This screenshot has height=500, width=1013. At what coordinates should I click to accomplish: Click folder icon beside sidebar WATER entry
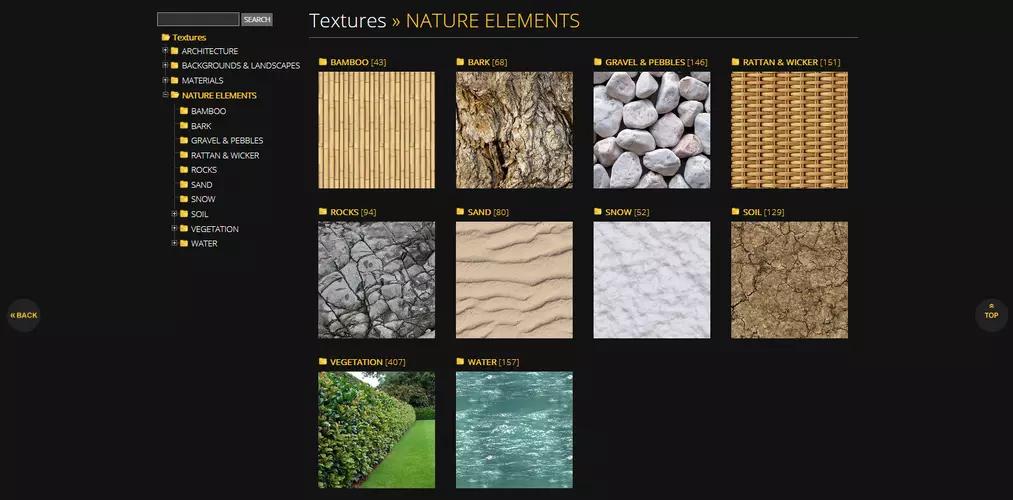(184, 244)
